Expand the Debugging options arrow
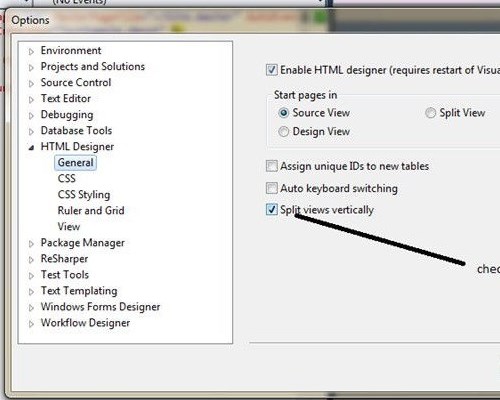Image resolution: width=500 pixels, height=400 pixels. 31,116
